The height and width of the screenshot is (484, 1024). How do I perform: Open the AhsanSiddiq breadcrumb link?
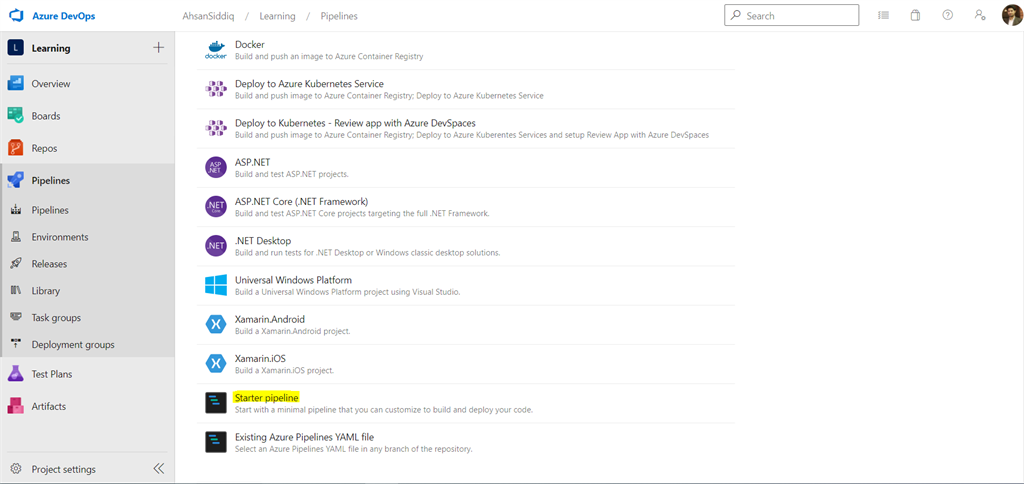point(208,16)
